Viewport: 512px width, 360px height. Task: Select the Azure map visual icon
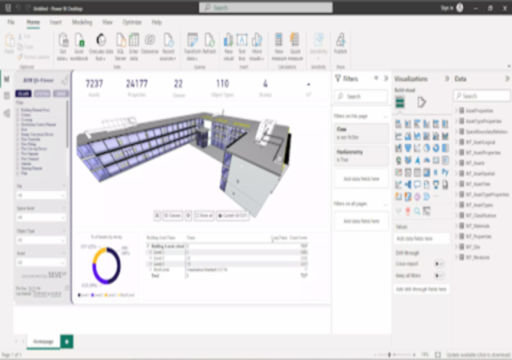point(417,160)
